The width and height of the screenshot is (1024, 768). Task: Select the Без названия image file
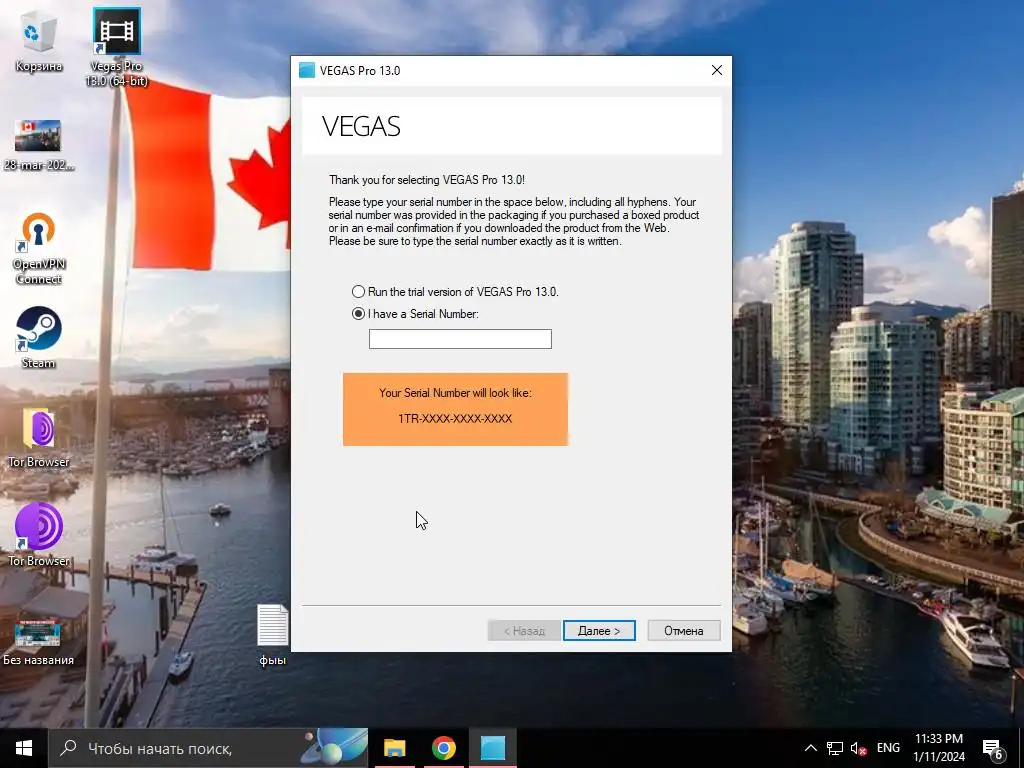(39, 641)
